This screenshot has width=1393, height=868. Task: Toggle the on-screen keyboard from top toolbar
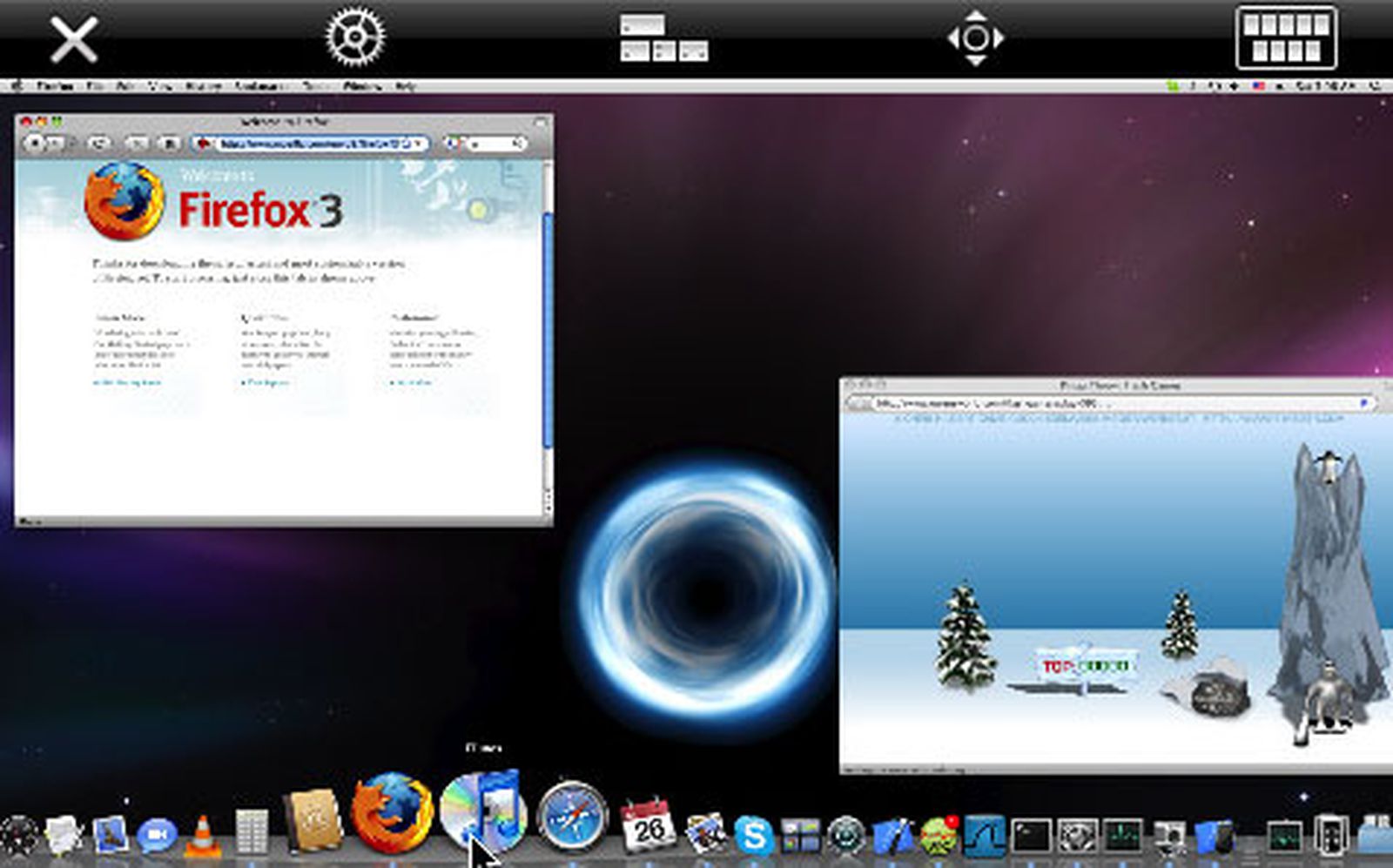[x=1285, y=37]
